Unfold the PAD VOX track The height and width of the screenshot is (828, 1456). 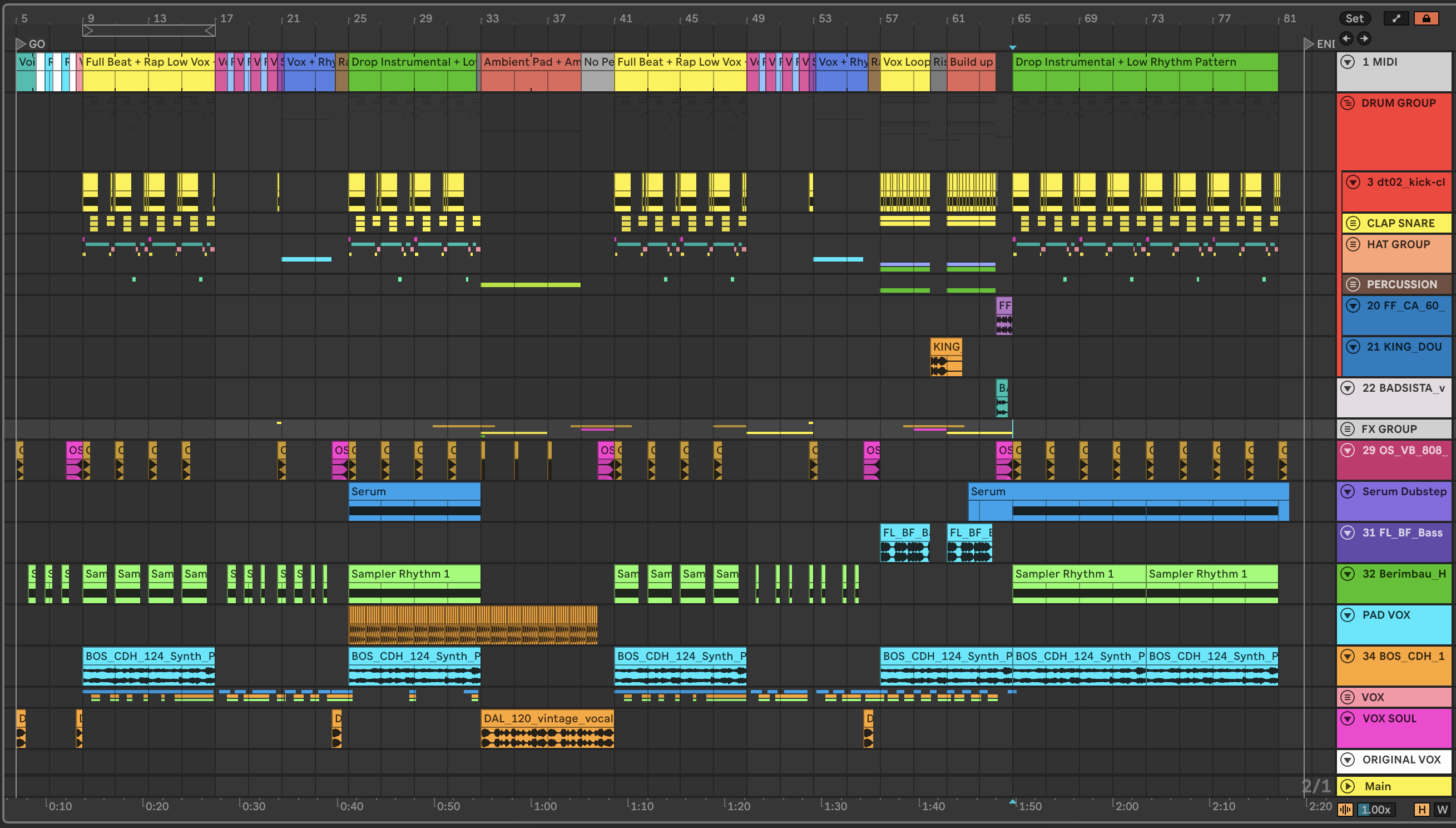point(1348,615)
